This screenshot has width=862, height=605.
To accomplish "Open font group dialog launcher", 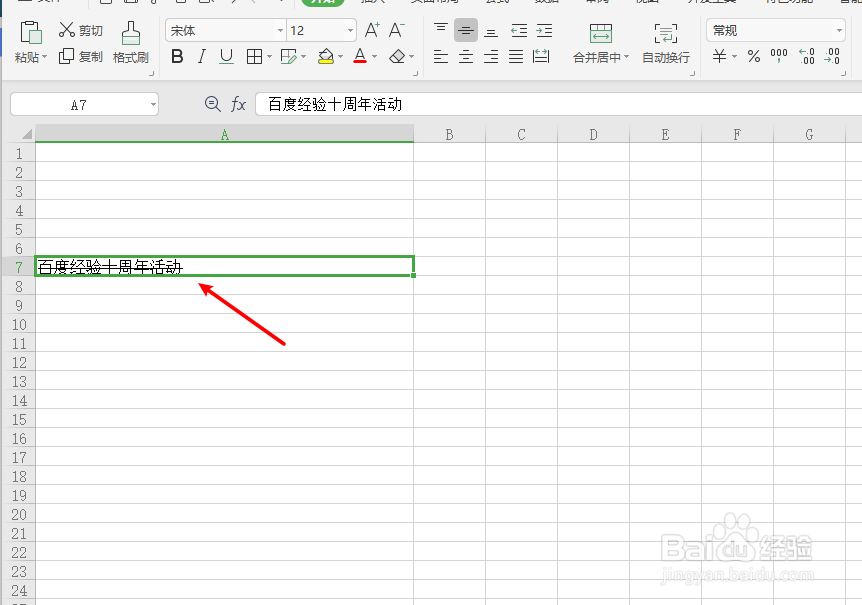I will tap(416, 73).
